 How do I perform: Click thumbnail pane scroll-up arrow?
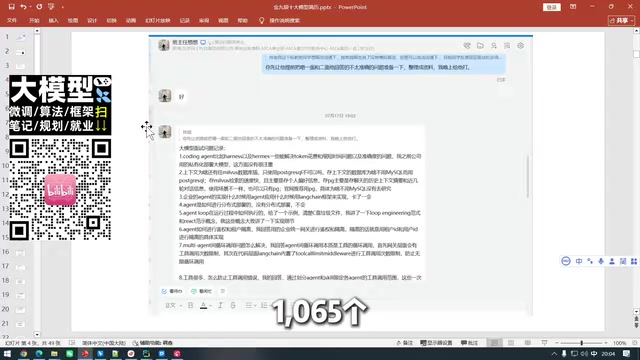(x=37, y=31)
